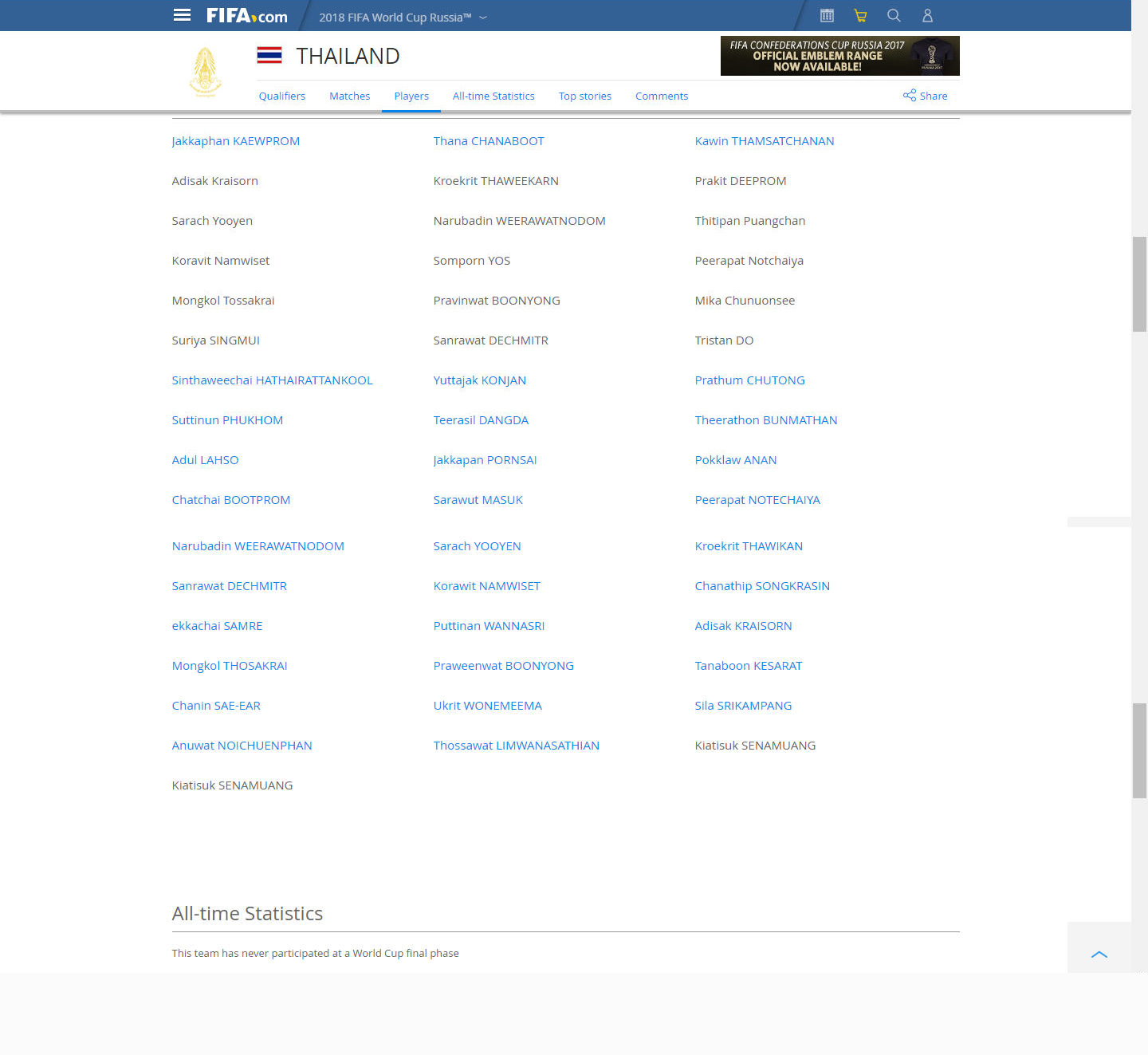
Task: Open Theerathon BUNMATHAN player link
Action: 766,420
